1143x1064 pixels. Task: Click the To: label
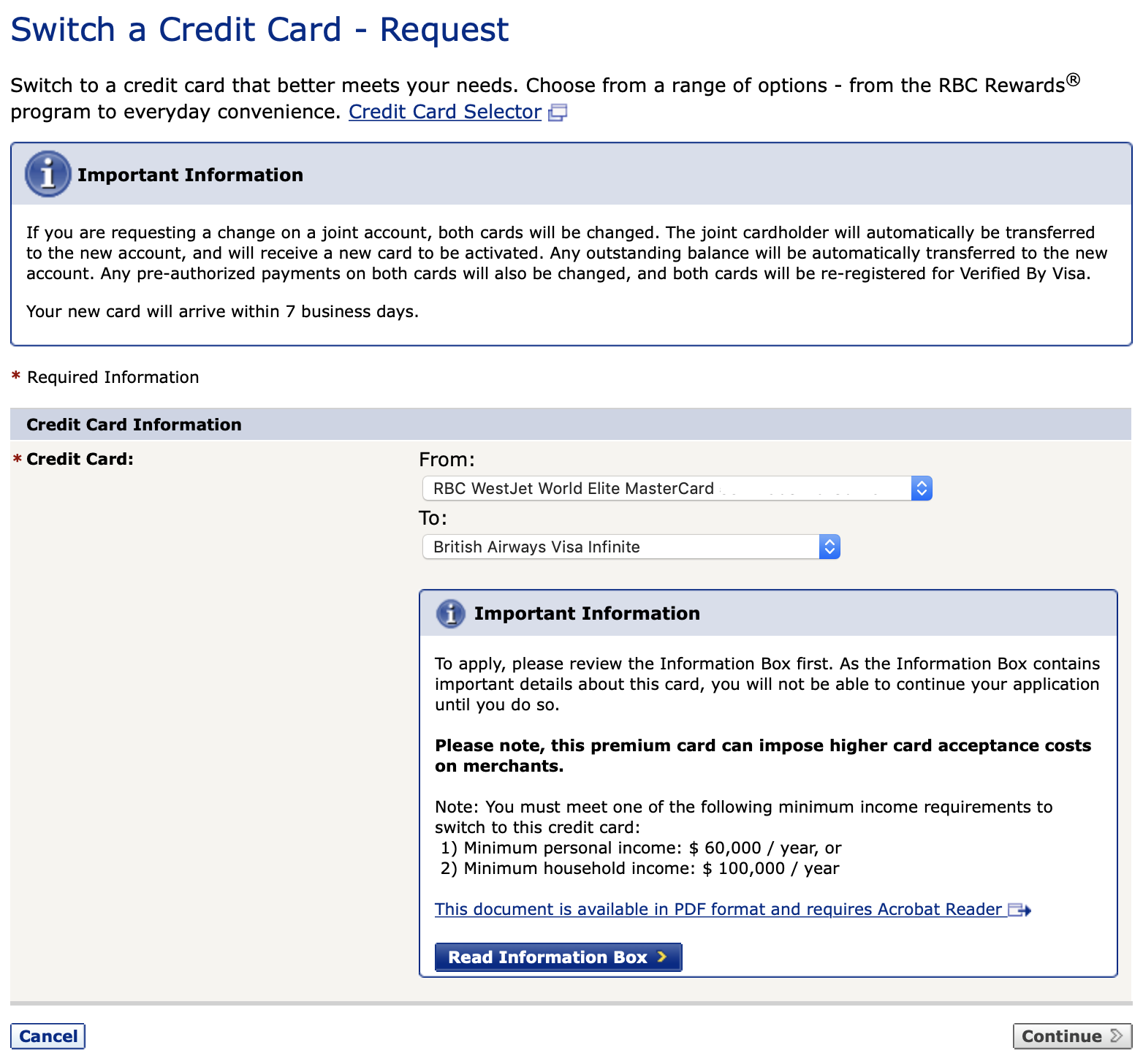433,518
